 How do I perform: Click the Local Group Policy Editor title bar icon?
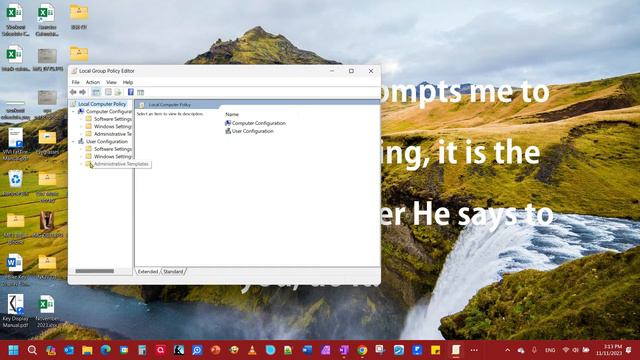tap(74, 71)
